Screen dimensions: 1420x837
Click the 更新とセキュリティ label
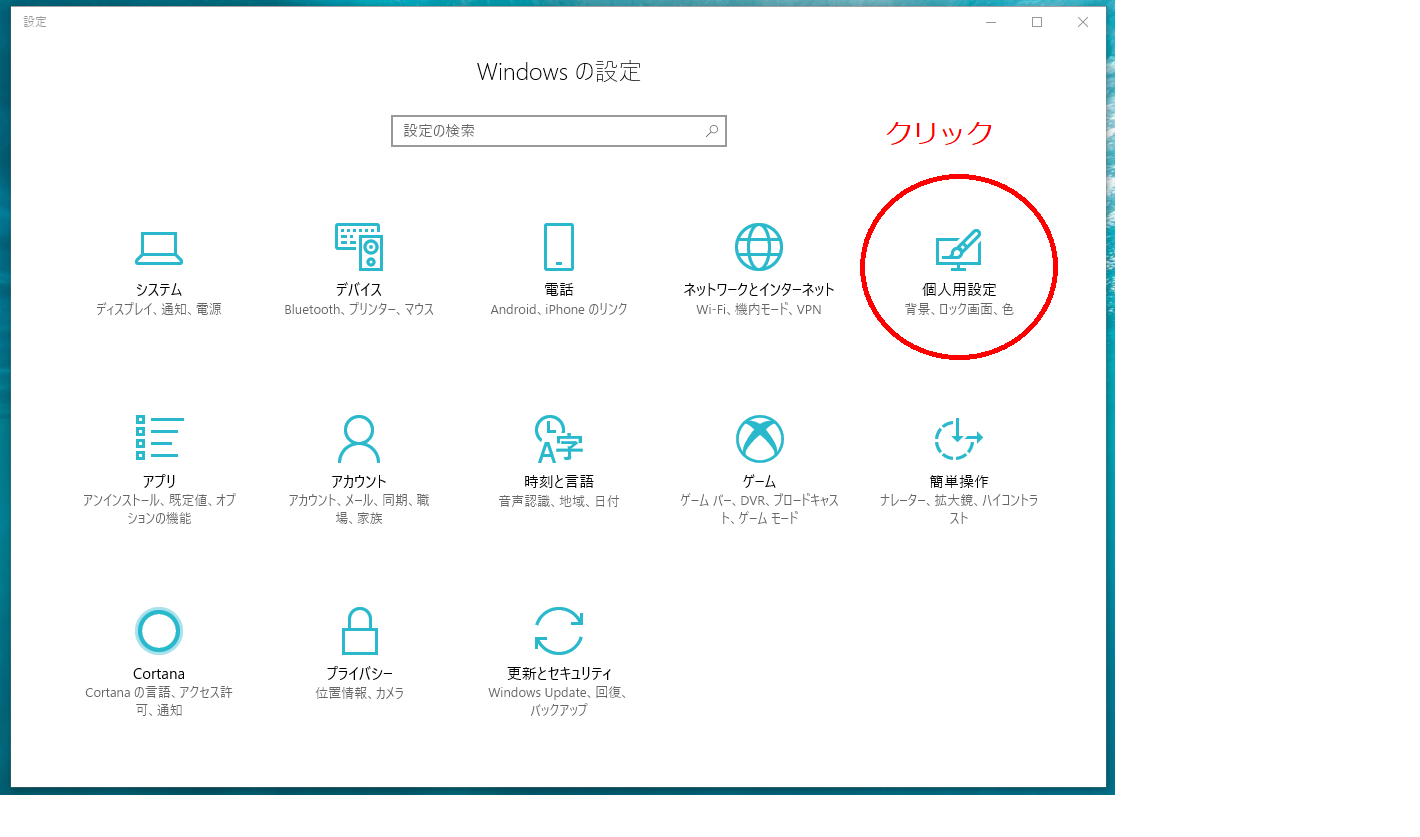(x=559, y=674)
